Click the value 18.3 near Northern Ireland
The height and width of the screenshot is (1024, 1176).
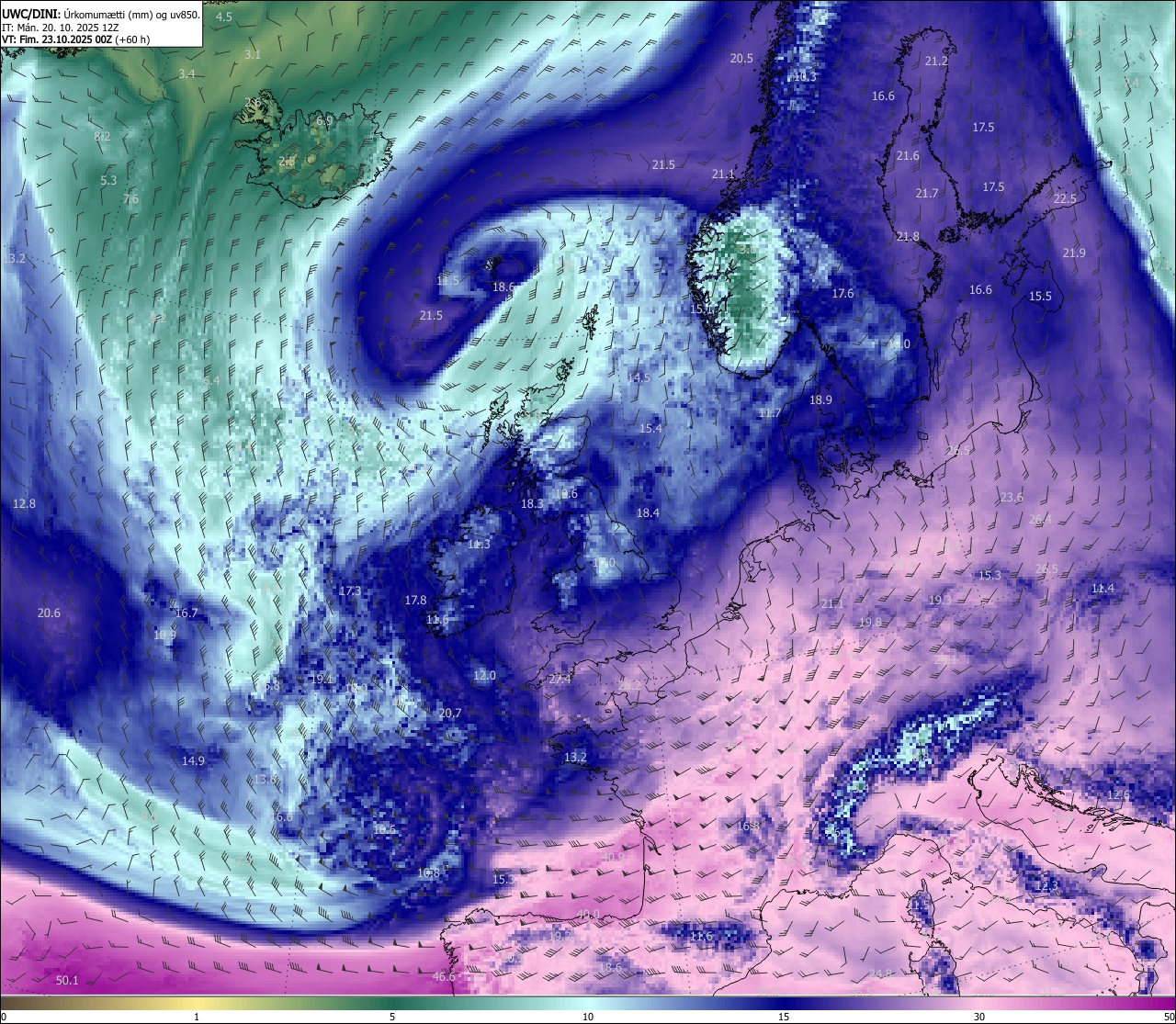(x=532, y=504)
